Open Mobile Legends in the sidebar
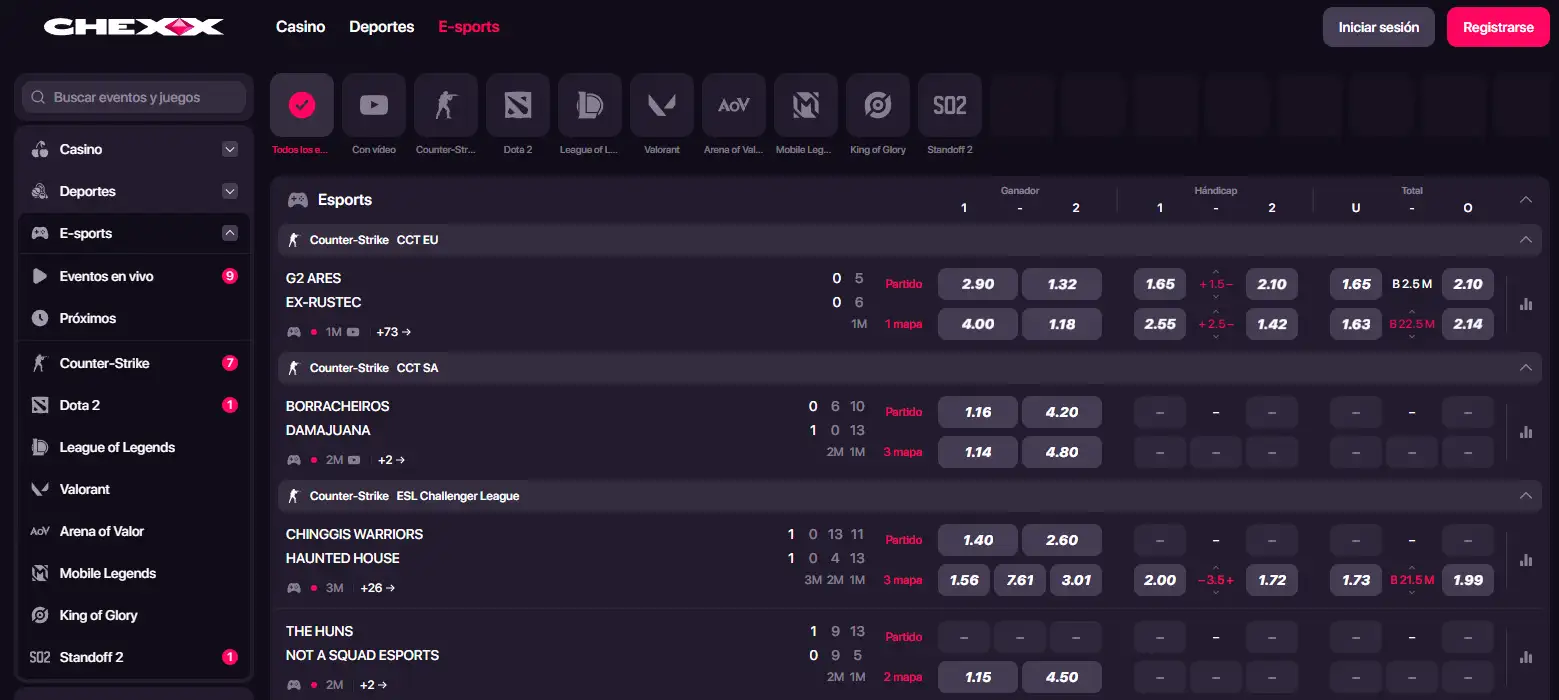 pos(134,573)
